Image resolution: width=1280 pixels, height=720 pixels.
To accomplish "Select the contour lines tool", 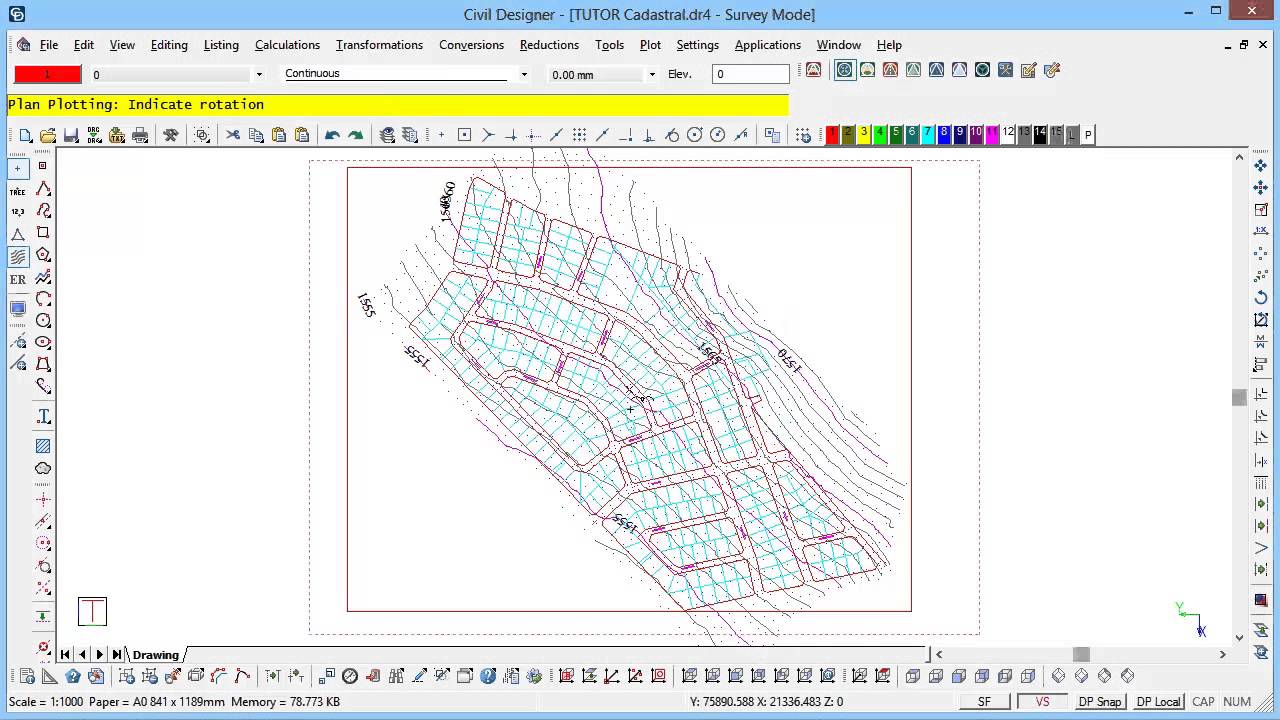I will [x=18, y=256].
